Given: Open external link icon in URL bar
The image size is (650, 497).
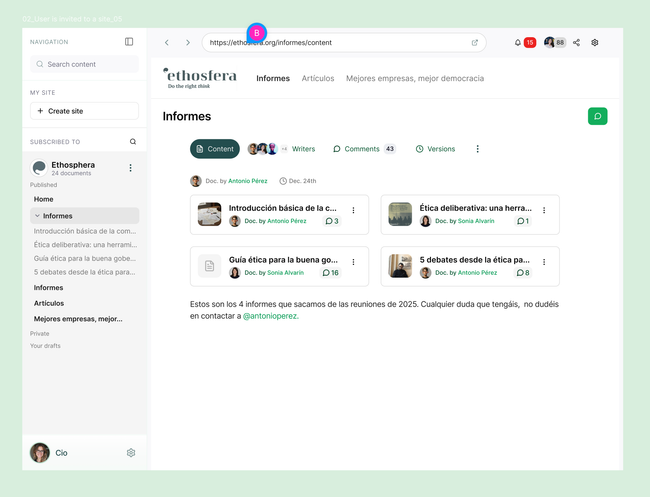Looking at the screenshot, I should point(475,43).
